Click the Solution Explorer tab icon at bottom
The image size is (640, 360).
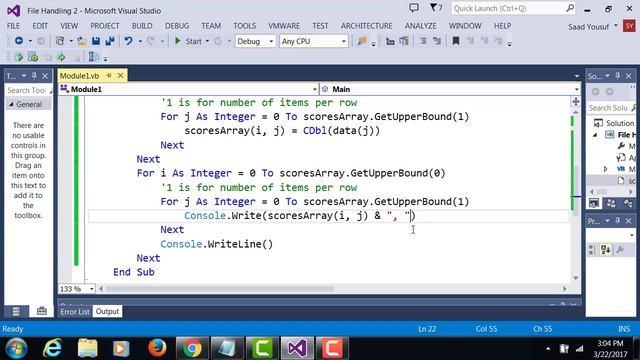594,203
